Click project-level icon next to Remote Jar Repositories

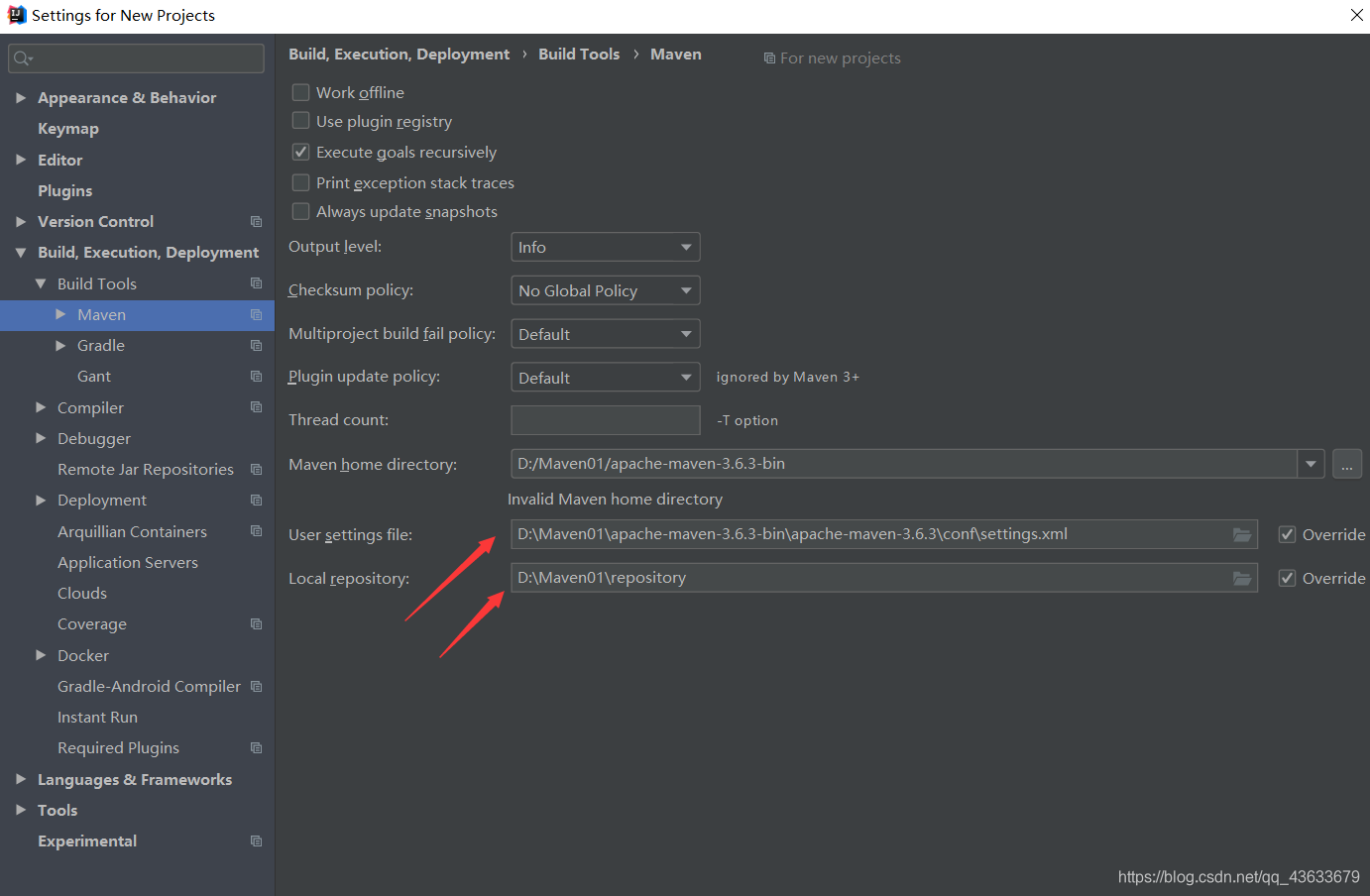click(256, 469)
